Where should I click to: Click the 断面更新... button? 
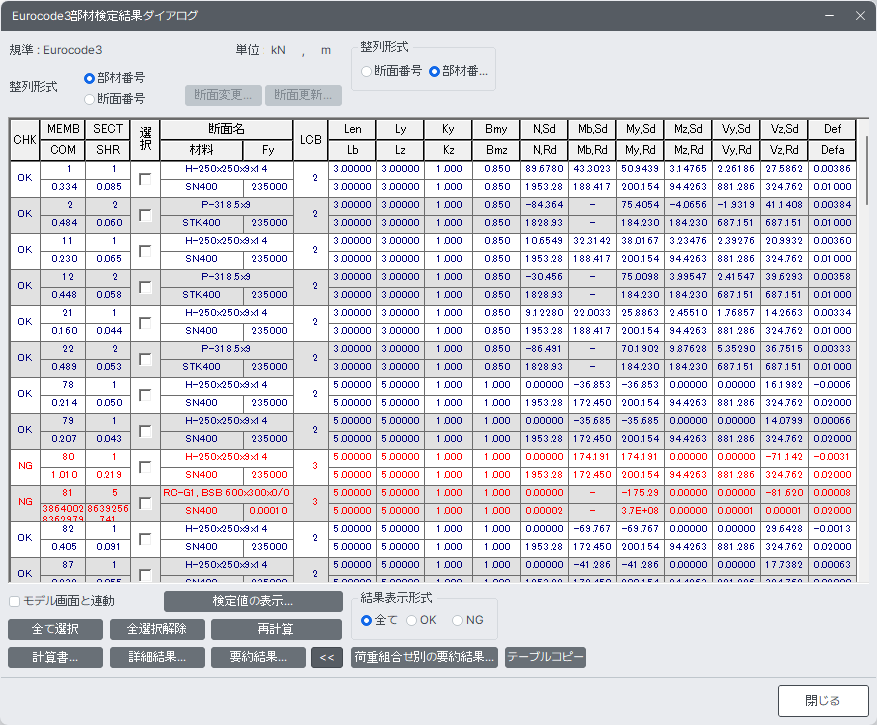click(x=303, y=95)
